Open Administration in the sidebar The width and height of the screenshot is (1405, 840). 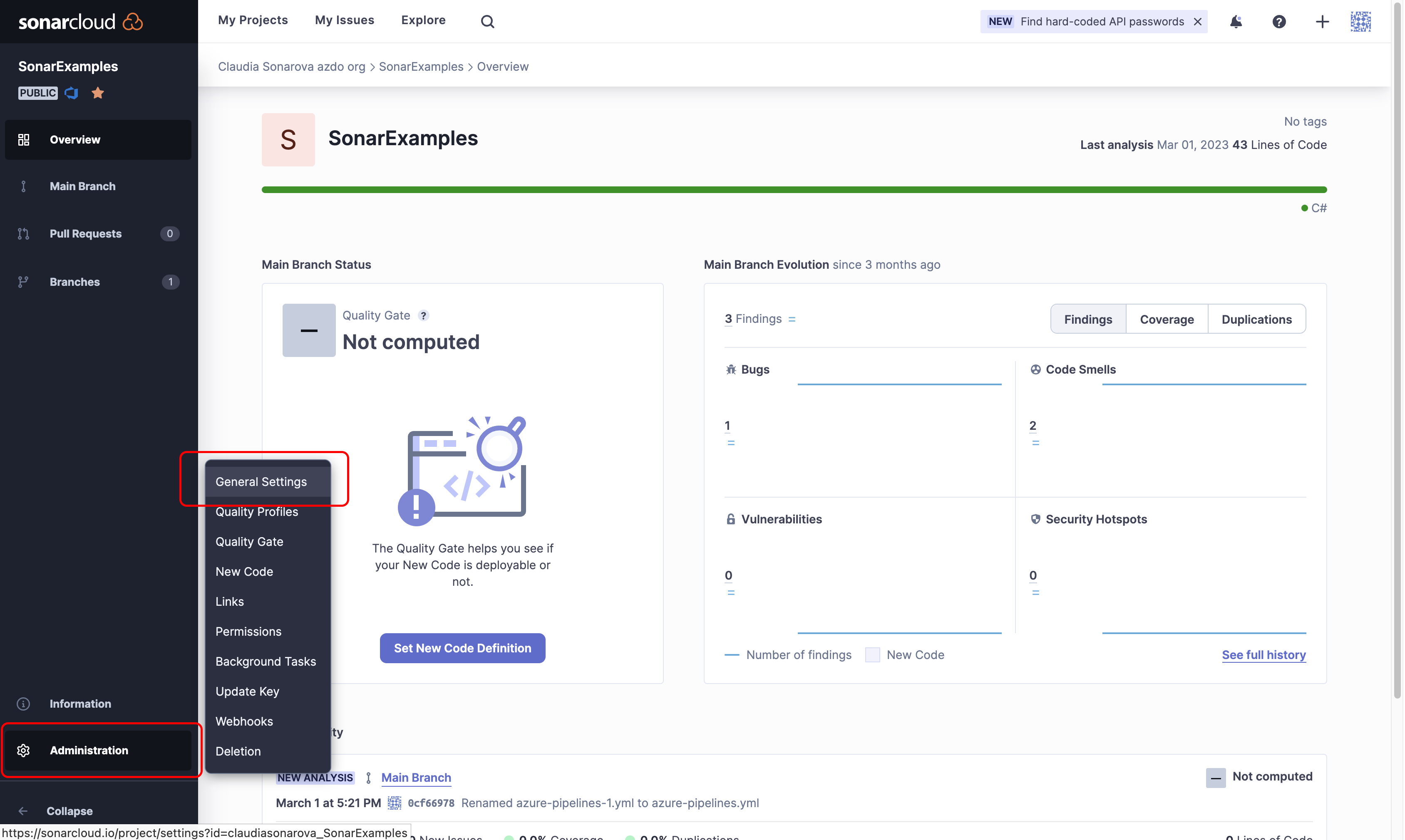pyautogui.click(x=98, y=751)
